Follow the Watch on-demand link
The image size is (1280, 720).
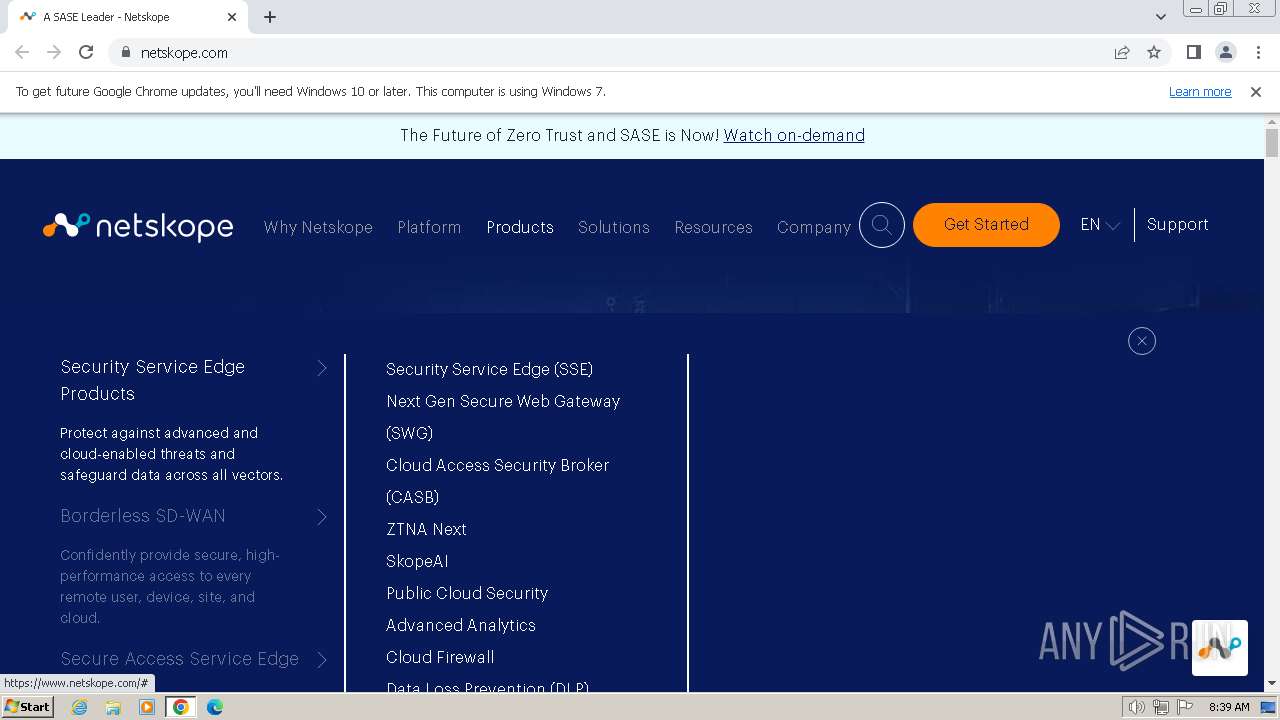coord(794,135)
